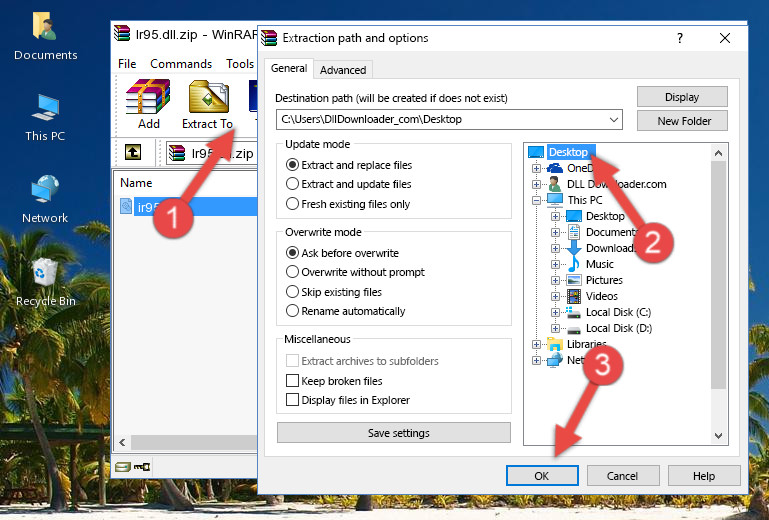Click the Documents file icon in tree

click(573, 232)
